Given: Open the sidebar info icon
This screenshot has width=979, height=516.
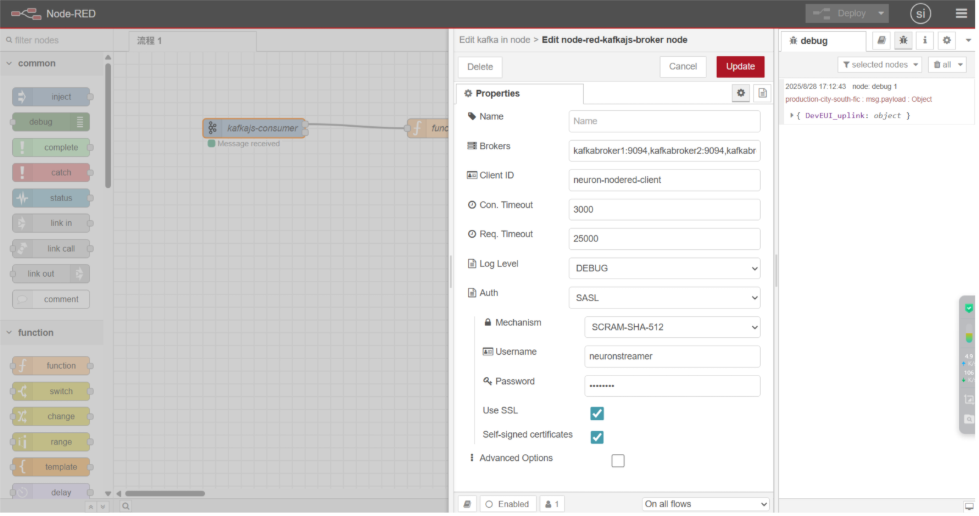Looking at the screenshot, I should tap(925, 41).
